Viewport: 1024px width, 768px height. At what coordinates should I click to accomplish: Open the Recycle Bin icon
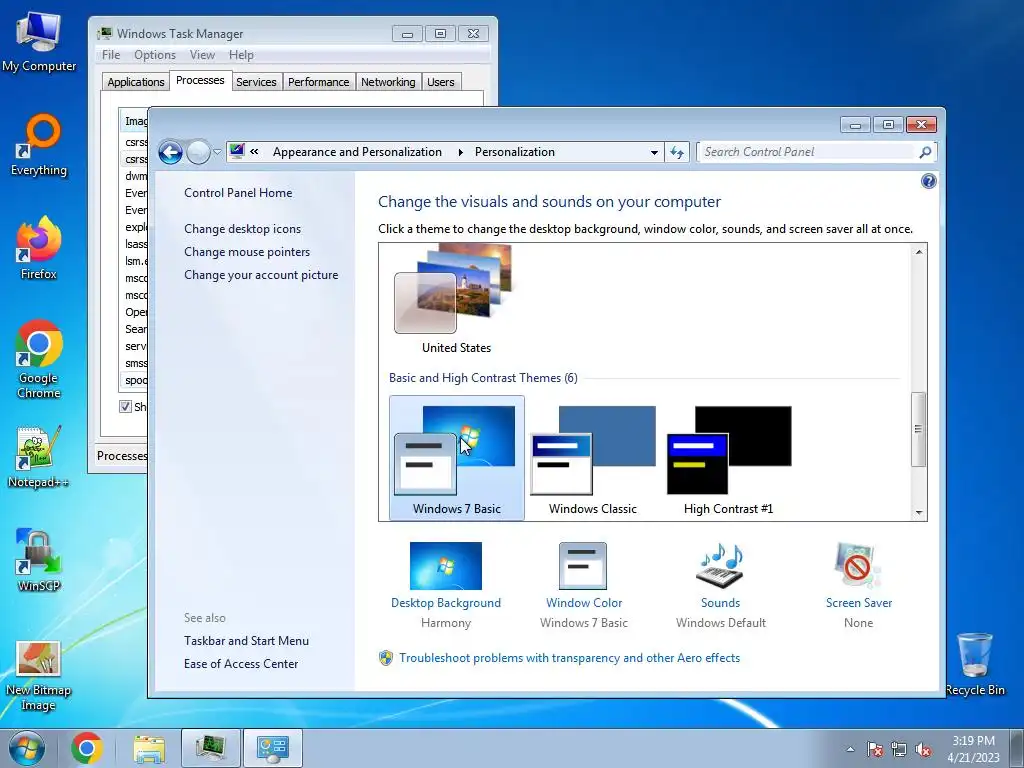tap(974, 664)
